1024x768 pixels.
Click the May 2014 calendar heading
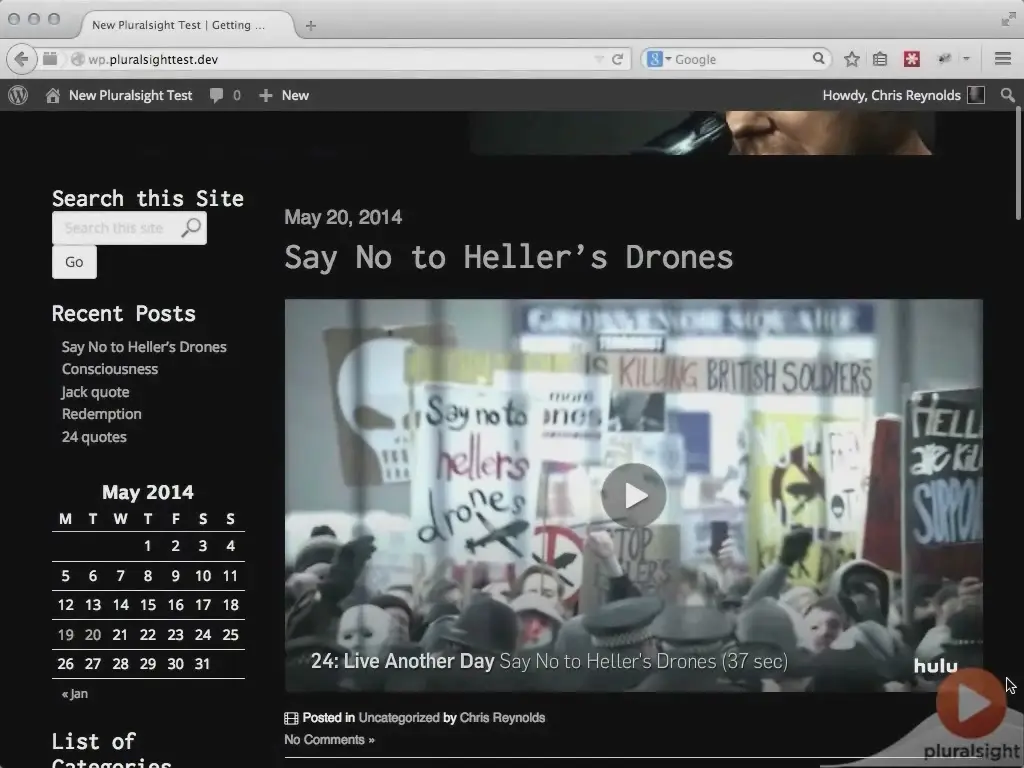click(x=148, y=492)
